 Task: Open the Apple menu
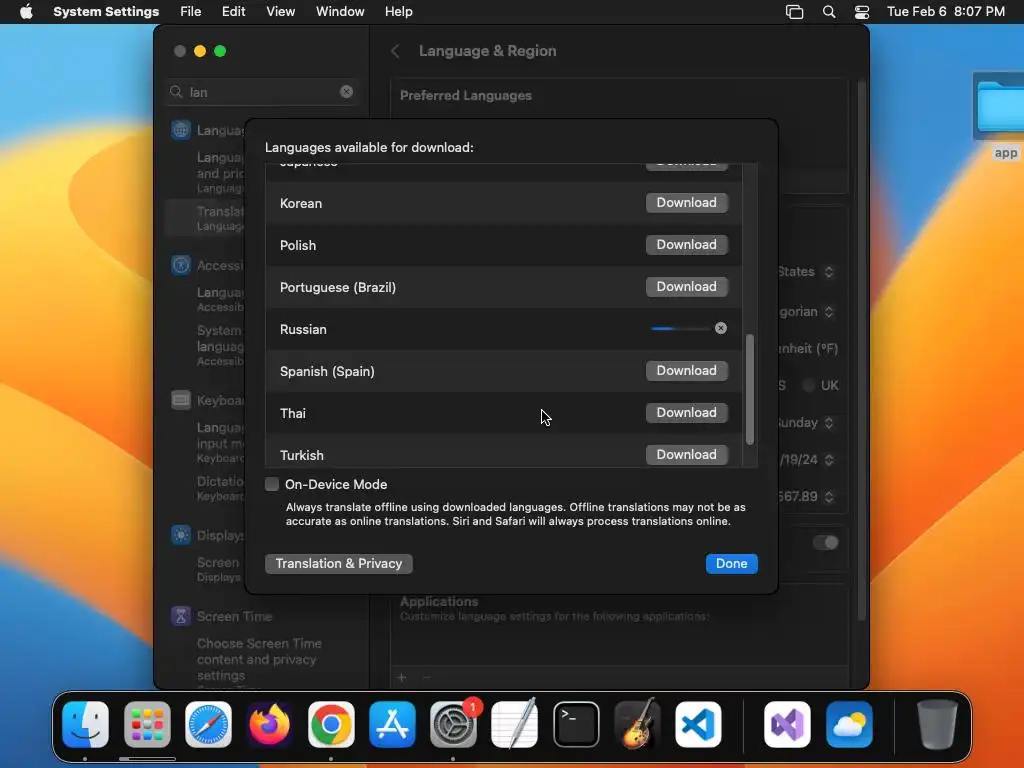(26, 12)
